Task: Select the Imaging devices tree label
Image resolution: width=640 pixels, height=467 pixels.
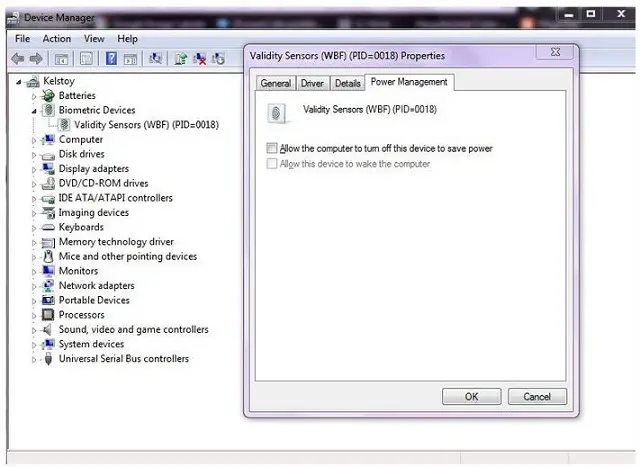Action: pos(94,212)
